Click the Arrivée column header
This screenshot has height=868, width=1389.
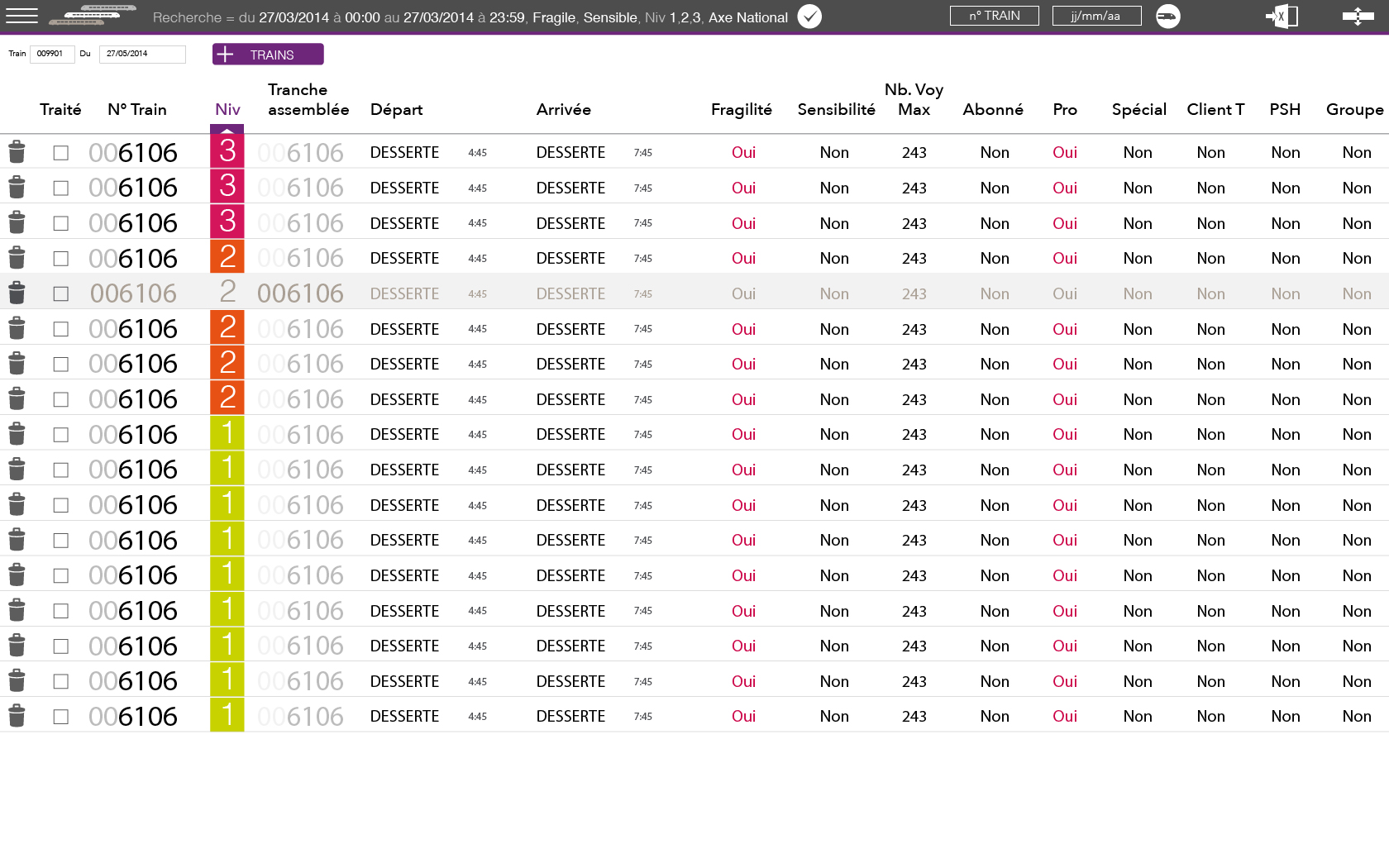564,109
